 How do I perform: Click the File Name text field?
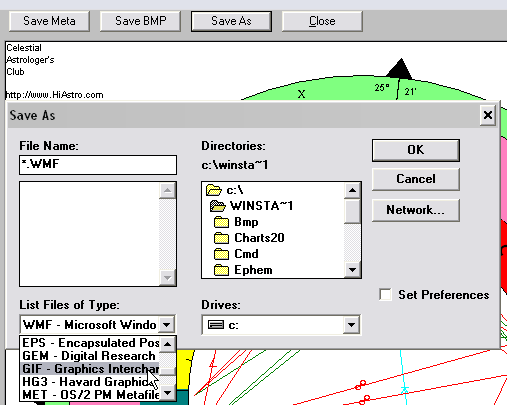click(x=98, y=165)
